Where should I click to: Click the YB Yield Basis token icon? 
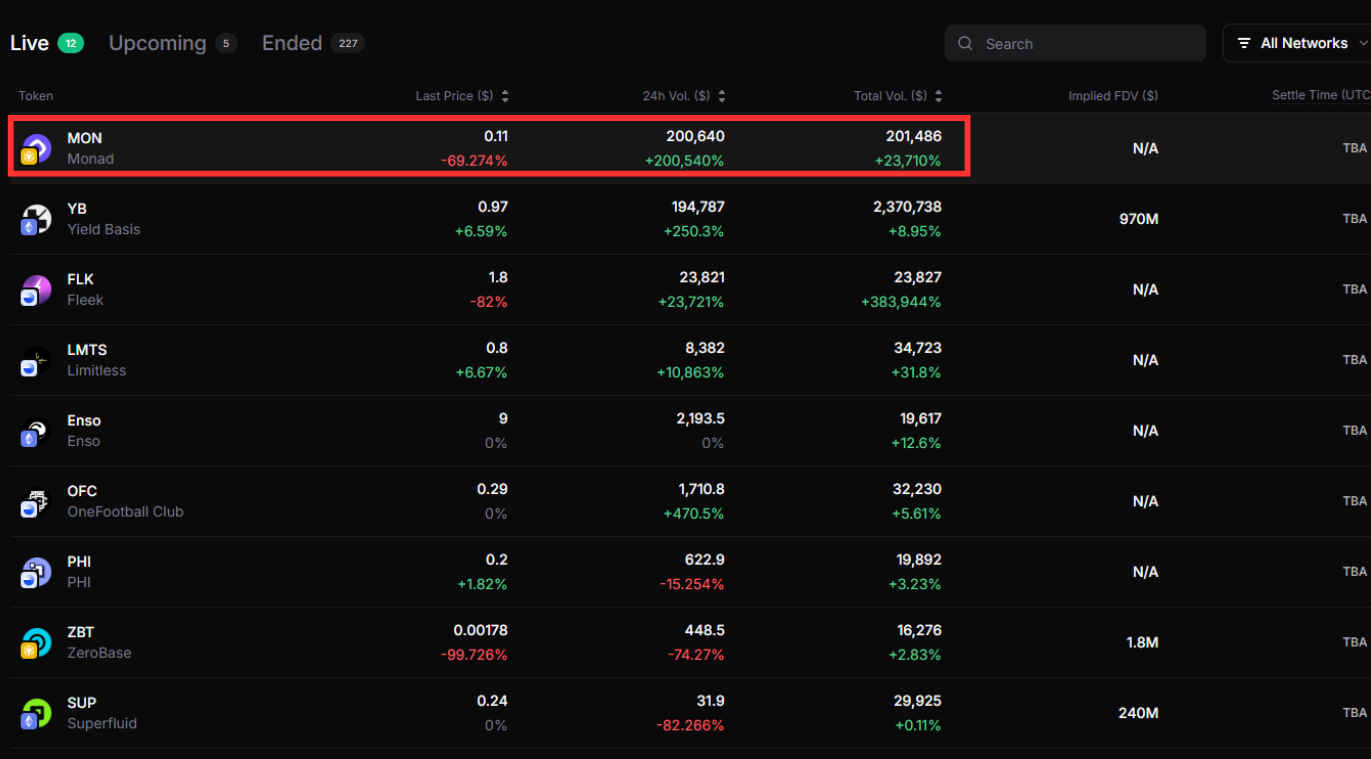tap(36, 219)
